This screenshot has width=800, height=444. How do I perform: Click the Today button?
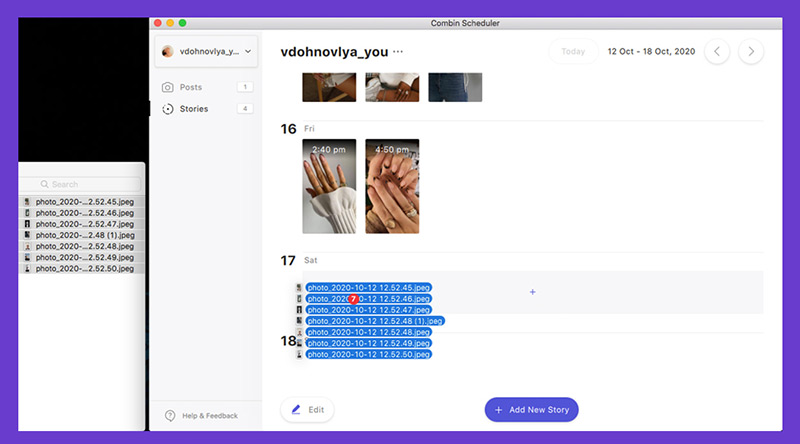tap(573, 52)
